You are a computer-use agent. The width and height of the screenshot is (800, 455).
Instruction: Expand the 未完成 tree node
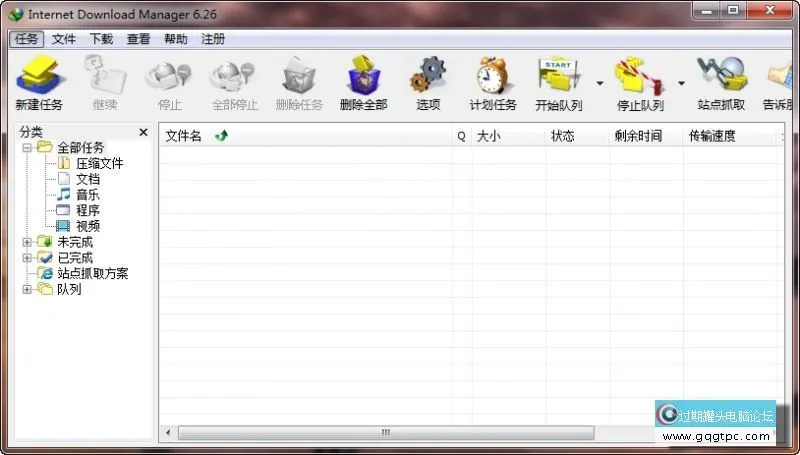point(27,242)
